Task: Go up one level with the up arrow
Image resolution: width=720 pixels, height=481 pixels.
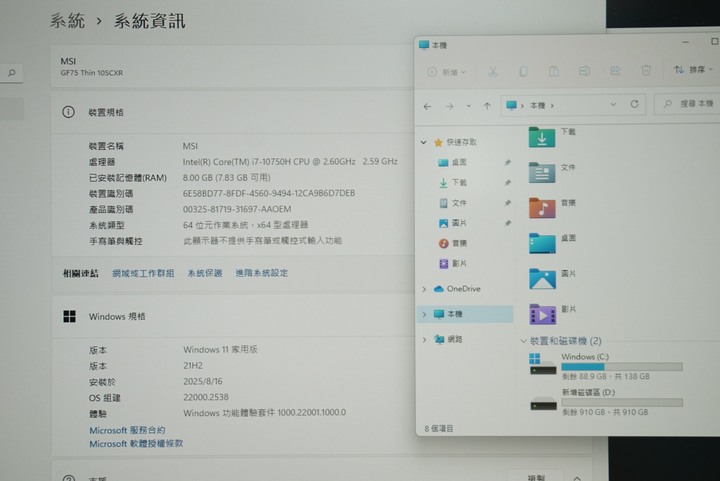Action: [487, 106]
